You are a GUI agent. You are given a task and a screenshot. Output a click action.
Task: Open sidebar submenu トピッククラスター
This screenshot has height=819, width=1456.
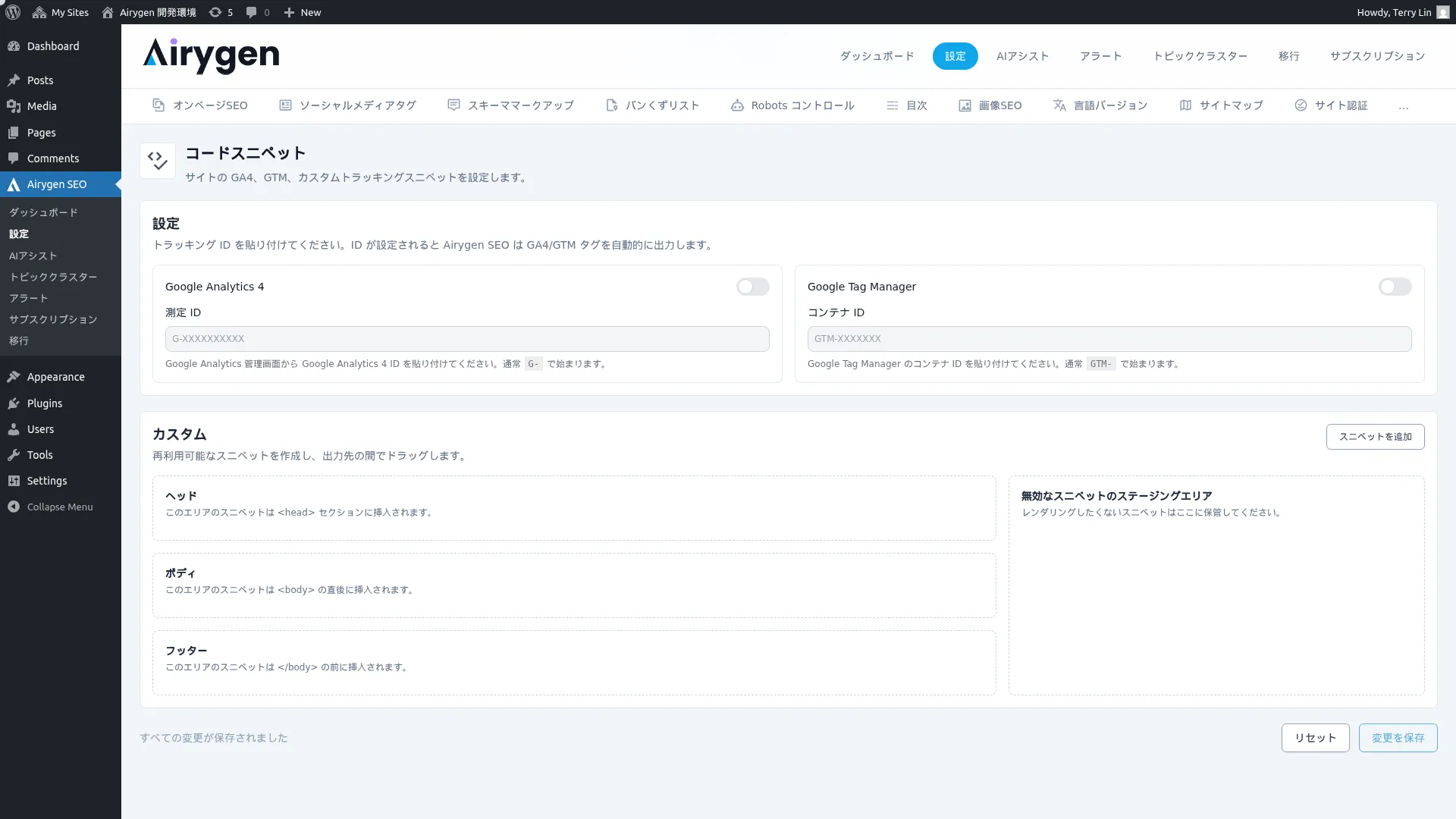pos(53,277)
